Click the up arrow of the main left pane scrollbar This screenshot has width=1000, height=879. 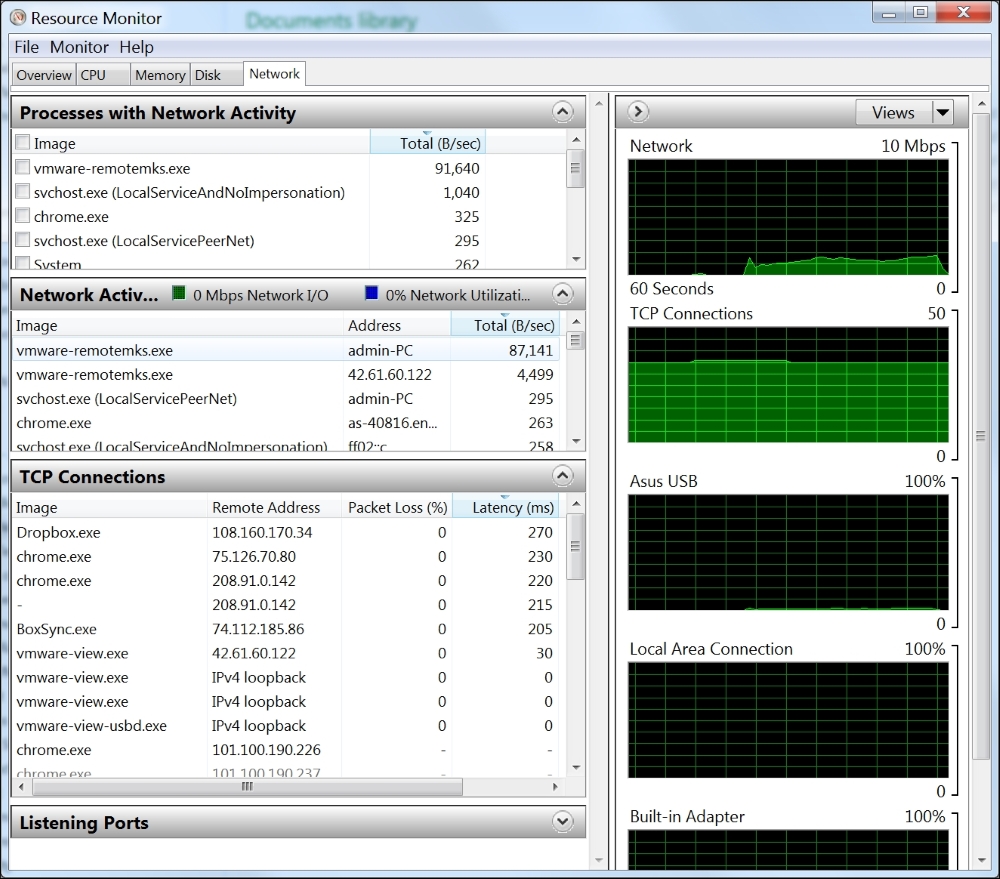click(x=598, y=103)
